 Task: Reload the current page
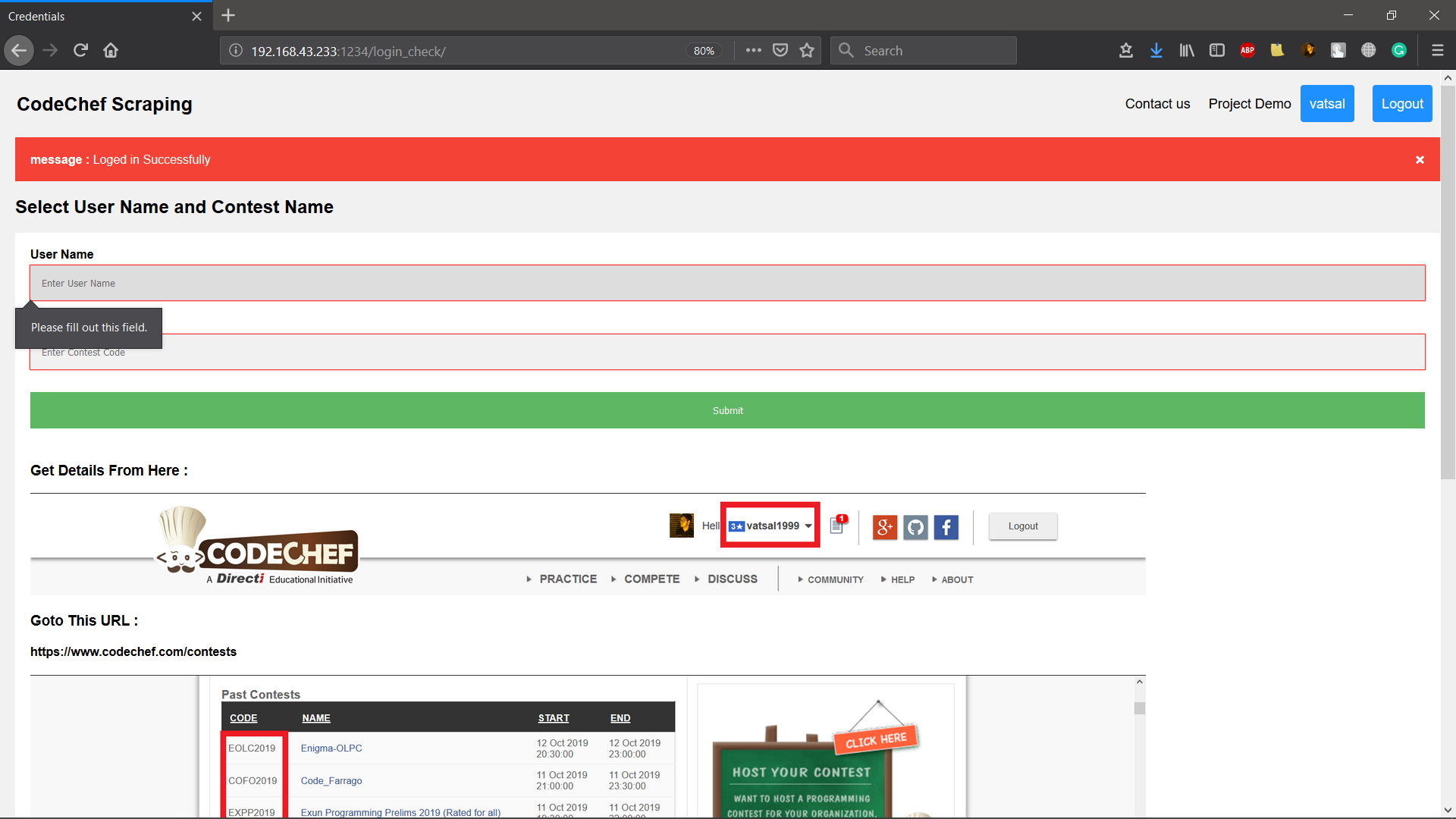80,51
